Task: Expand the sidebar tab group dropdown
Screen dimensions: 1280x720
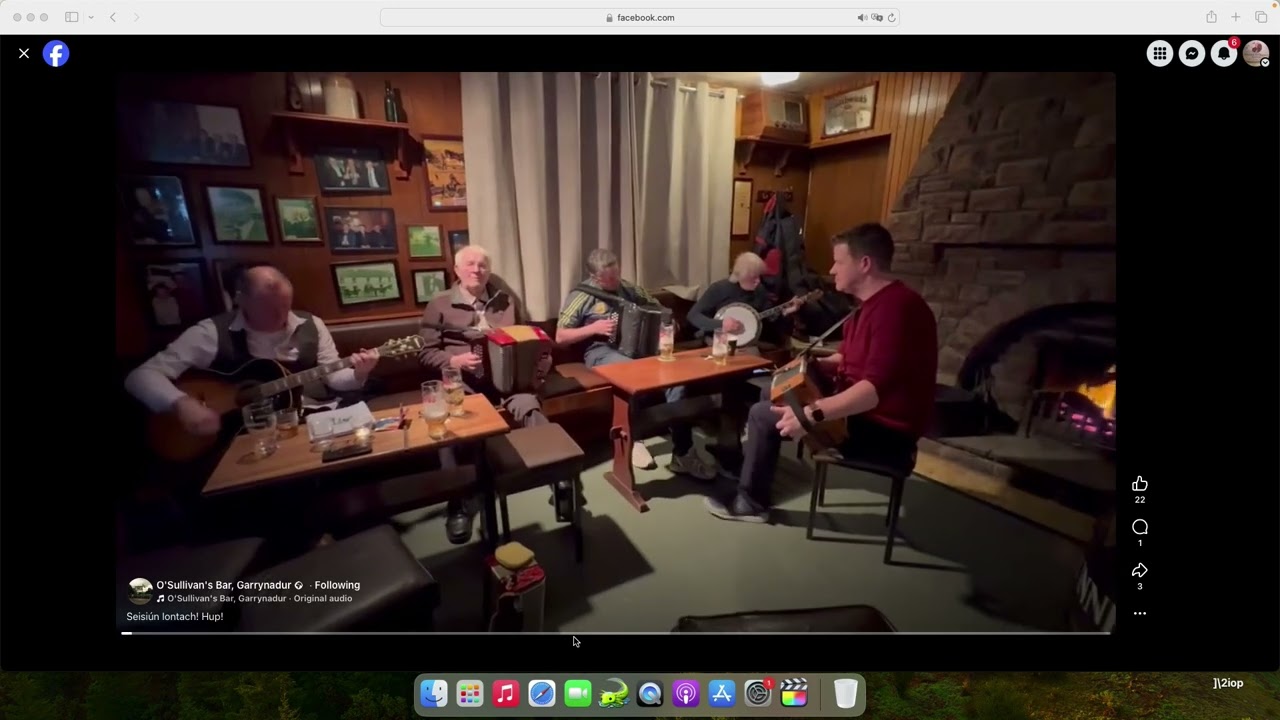Action: coord(90,17)
